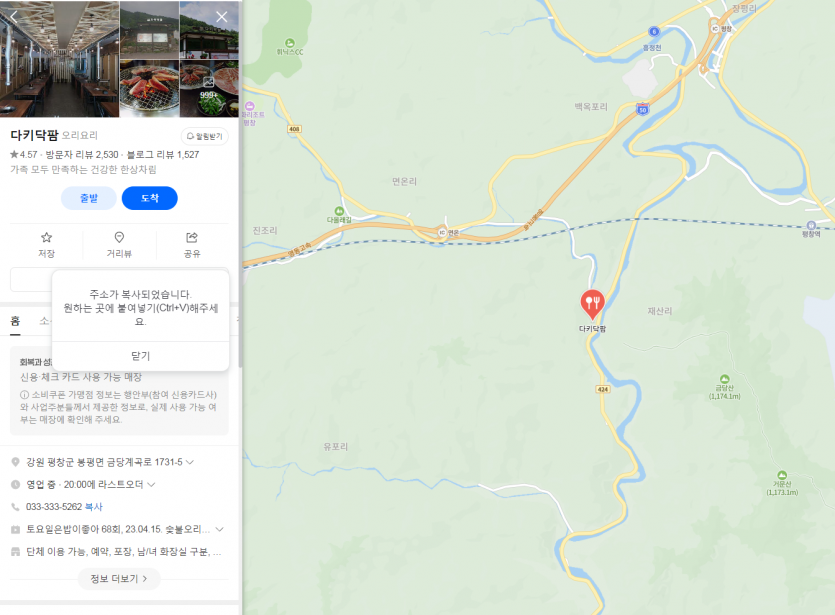Set as destination with 도착 button
Viewport: 835px width, 615px height.
click(150, 198)
